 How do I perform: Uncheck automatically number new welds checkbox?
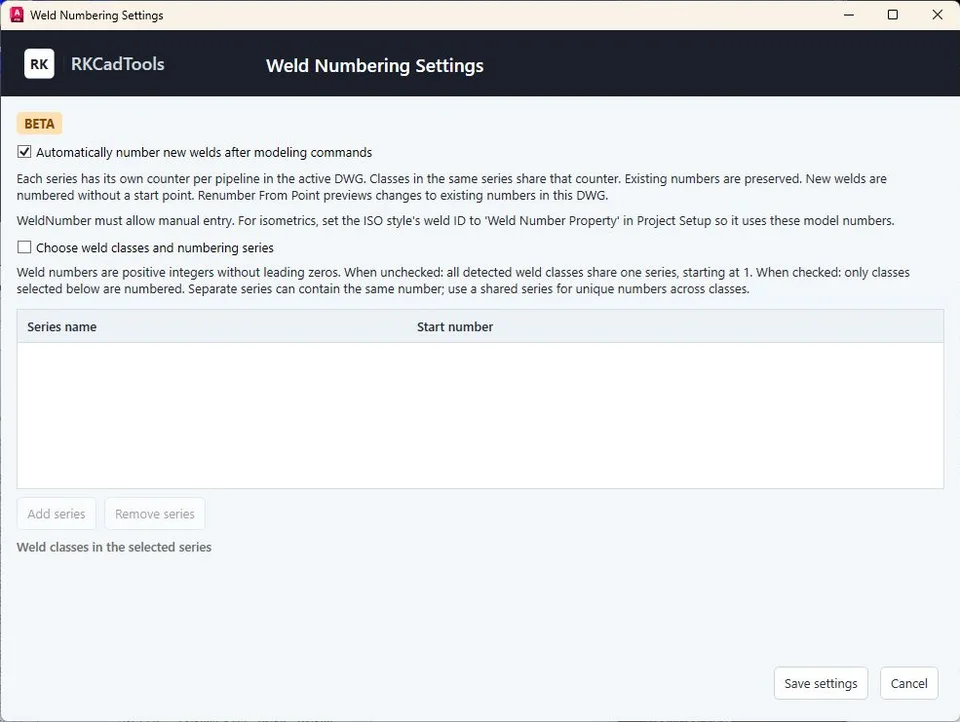pos(24,151)
